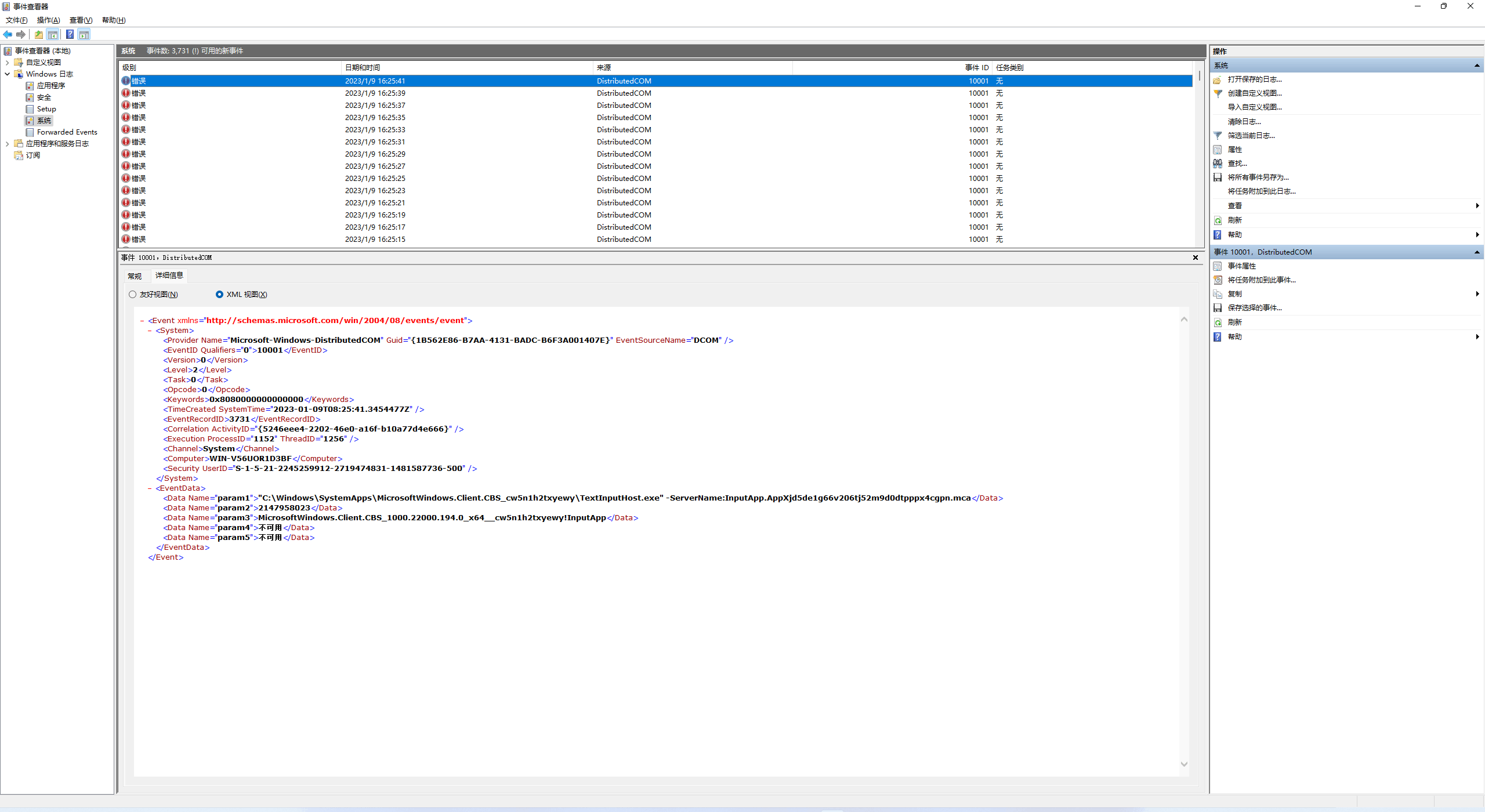This screenshot has width=1485, height=812.
Task: Switch to the 常规 tab
Action: [135, 276]
